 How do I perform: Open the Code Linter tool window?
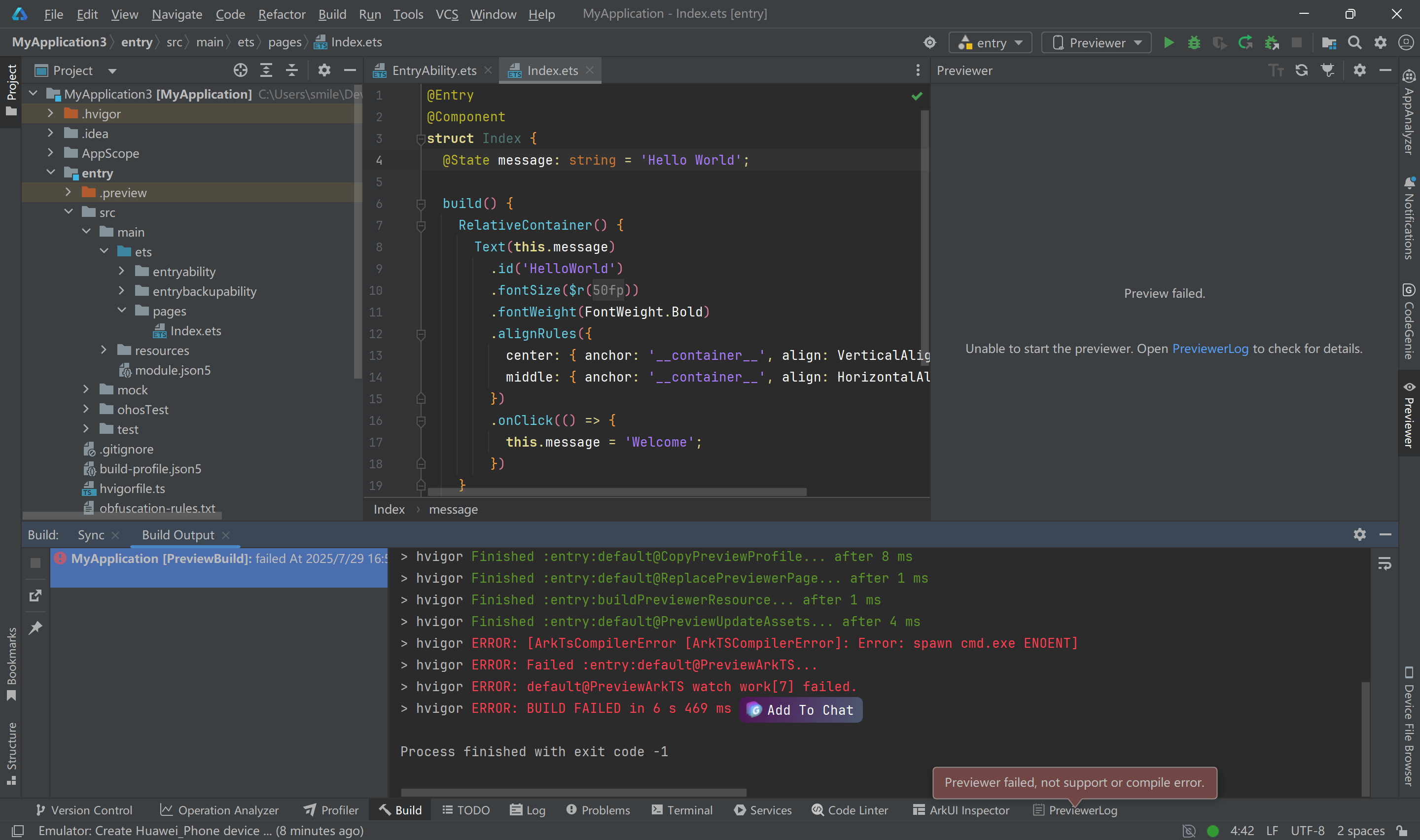850,809
